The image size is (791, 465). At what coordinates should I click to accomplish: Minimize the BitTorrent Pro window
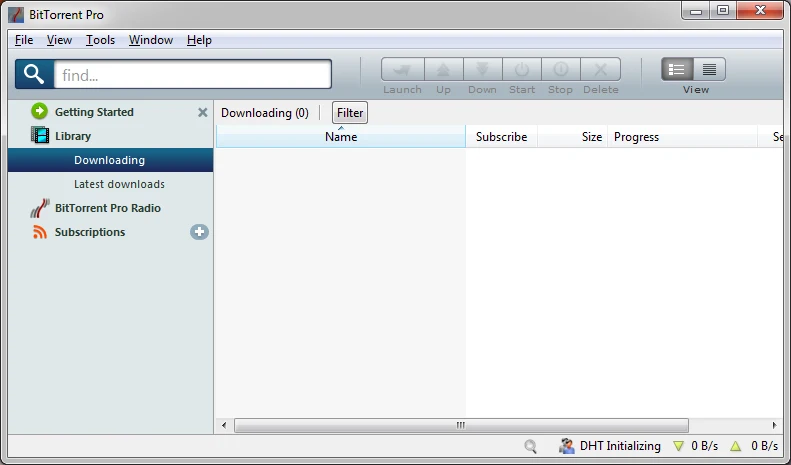click(x=696, y=11)
